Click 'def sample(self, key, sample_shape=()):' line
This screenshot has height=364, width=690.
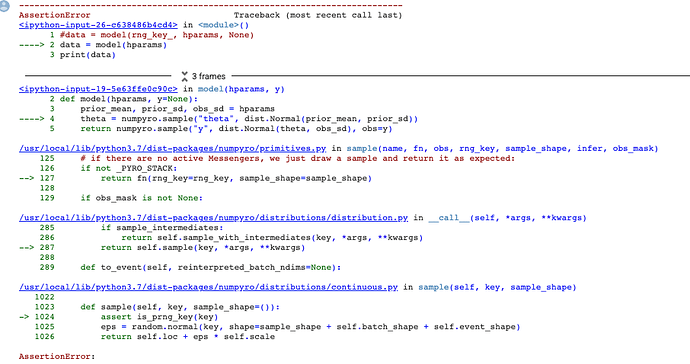point(180,307)
